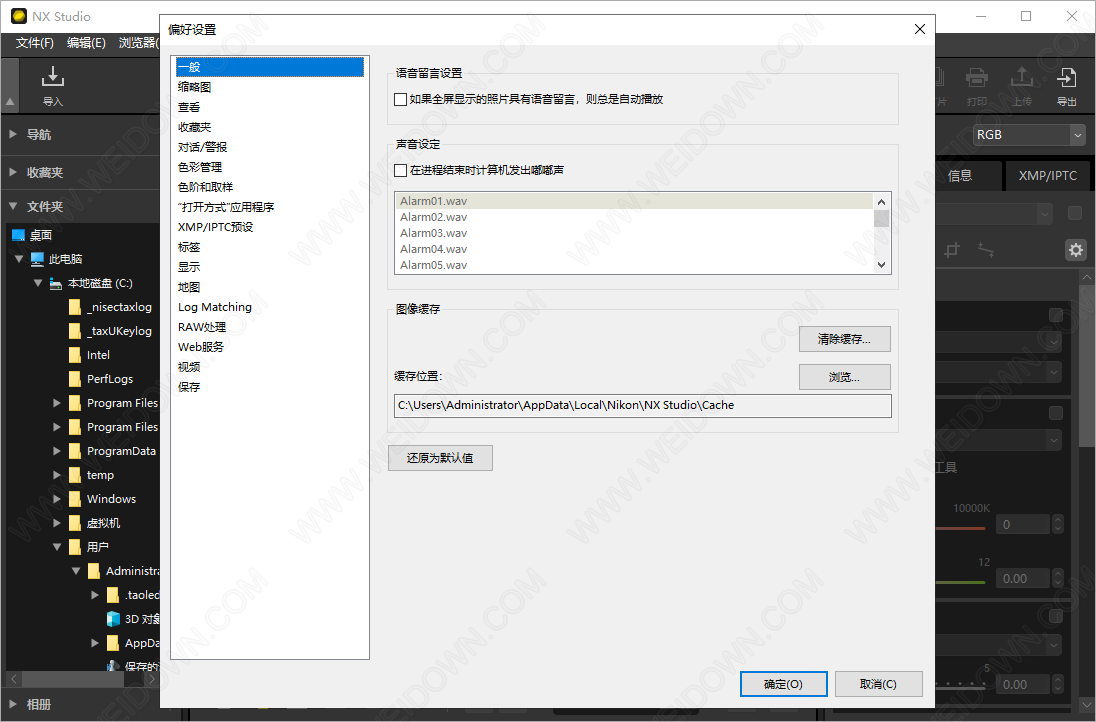Open the 文件(F) menu
Image resolution: width=1096 pixels, height=722 pixels.
[35, 43]
